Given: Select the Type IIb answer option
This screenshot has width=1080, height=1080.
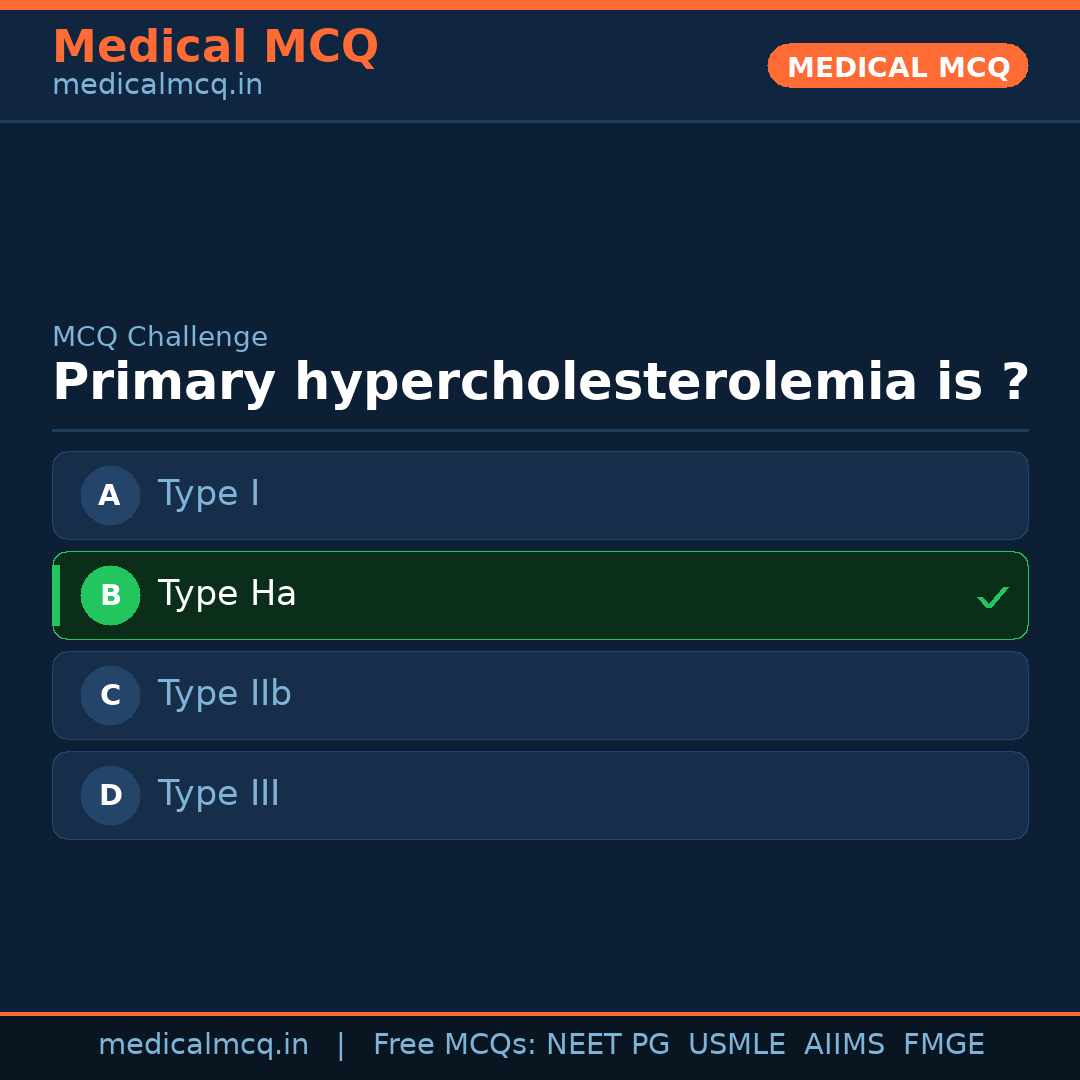Looking at the screenshot, I should (224, 694).
